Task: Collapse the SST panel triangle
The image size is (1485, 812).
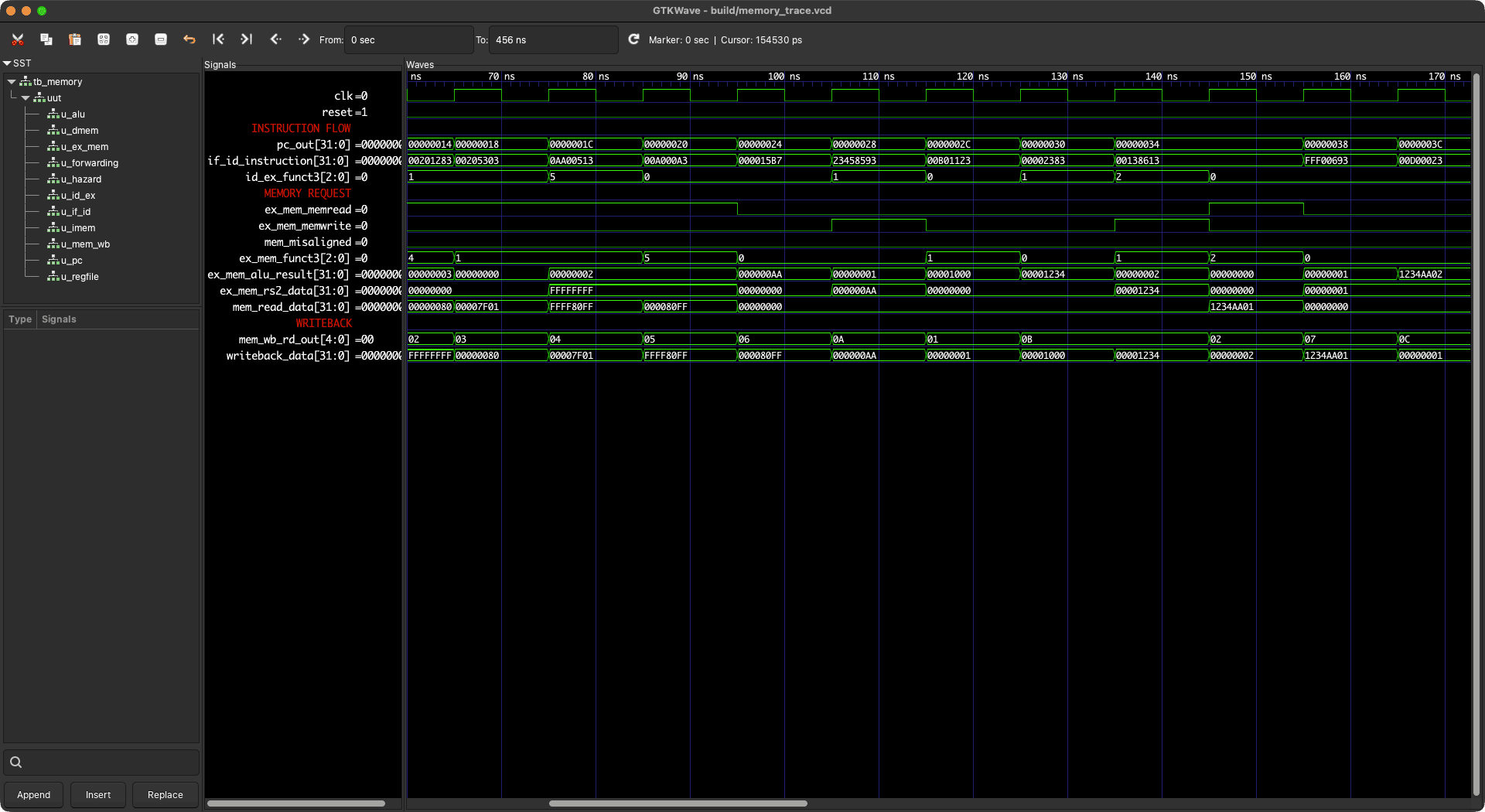Action: tap(7, 63)
